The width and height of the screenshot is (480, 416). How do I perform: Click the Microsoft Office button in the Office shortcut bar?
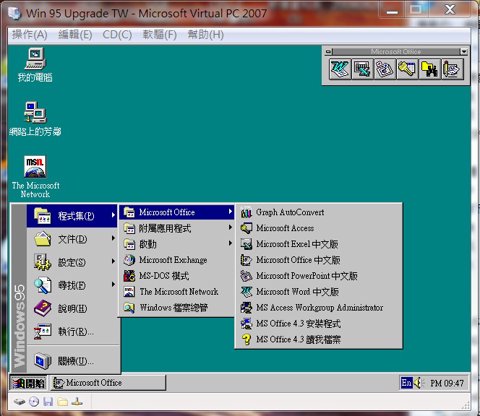[x=452, y=69]
